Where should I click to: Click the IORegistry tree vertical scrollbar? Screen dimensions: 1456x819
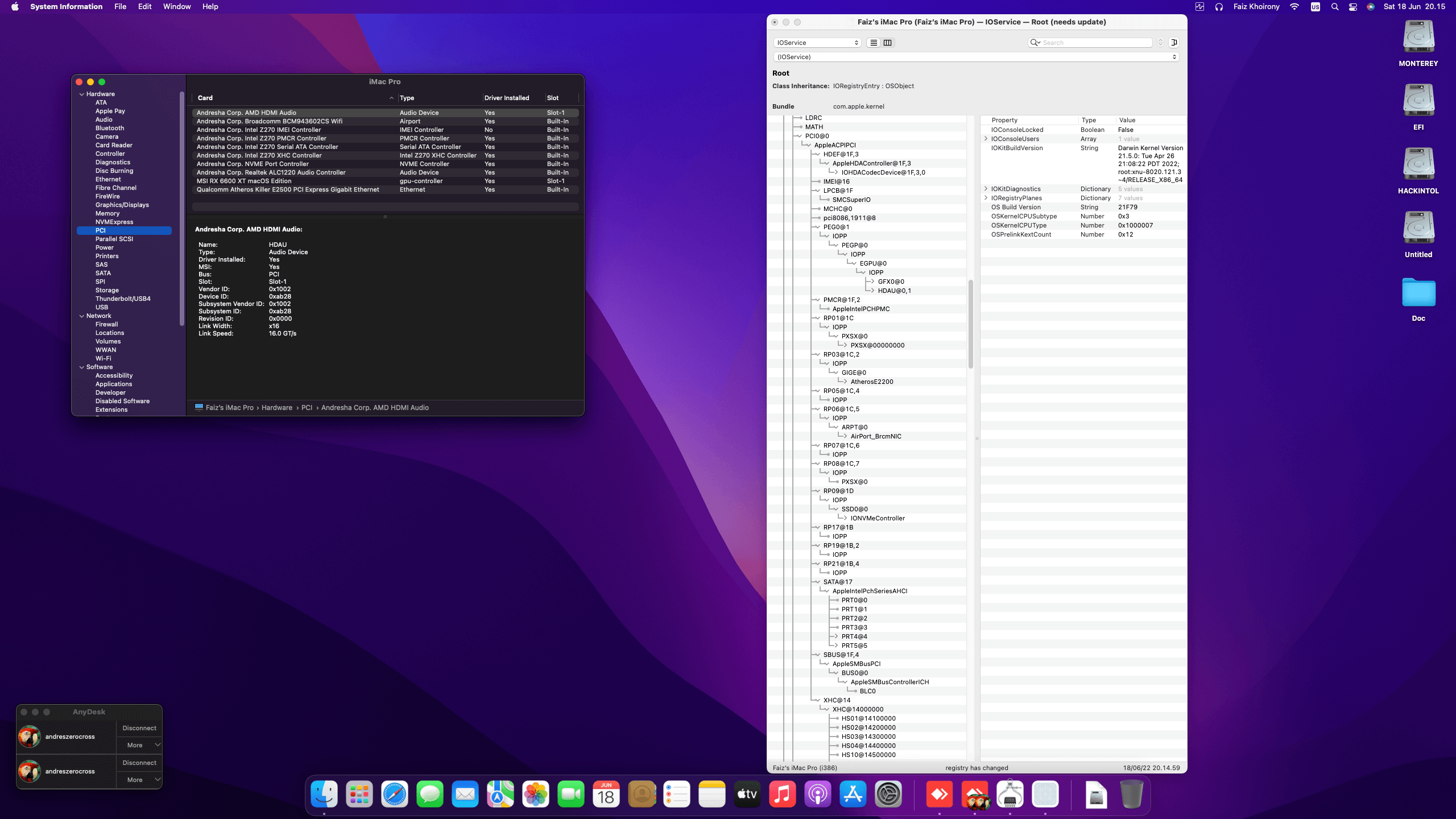(970, 324)
